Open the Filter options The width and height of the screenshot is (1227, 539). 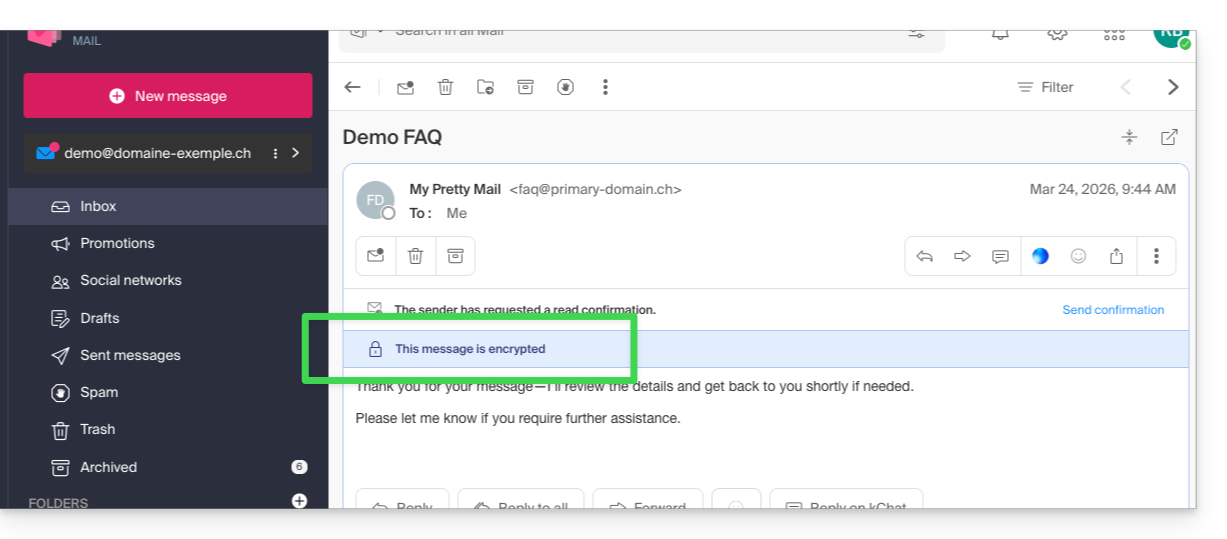1045,87
